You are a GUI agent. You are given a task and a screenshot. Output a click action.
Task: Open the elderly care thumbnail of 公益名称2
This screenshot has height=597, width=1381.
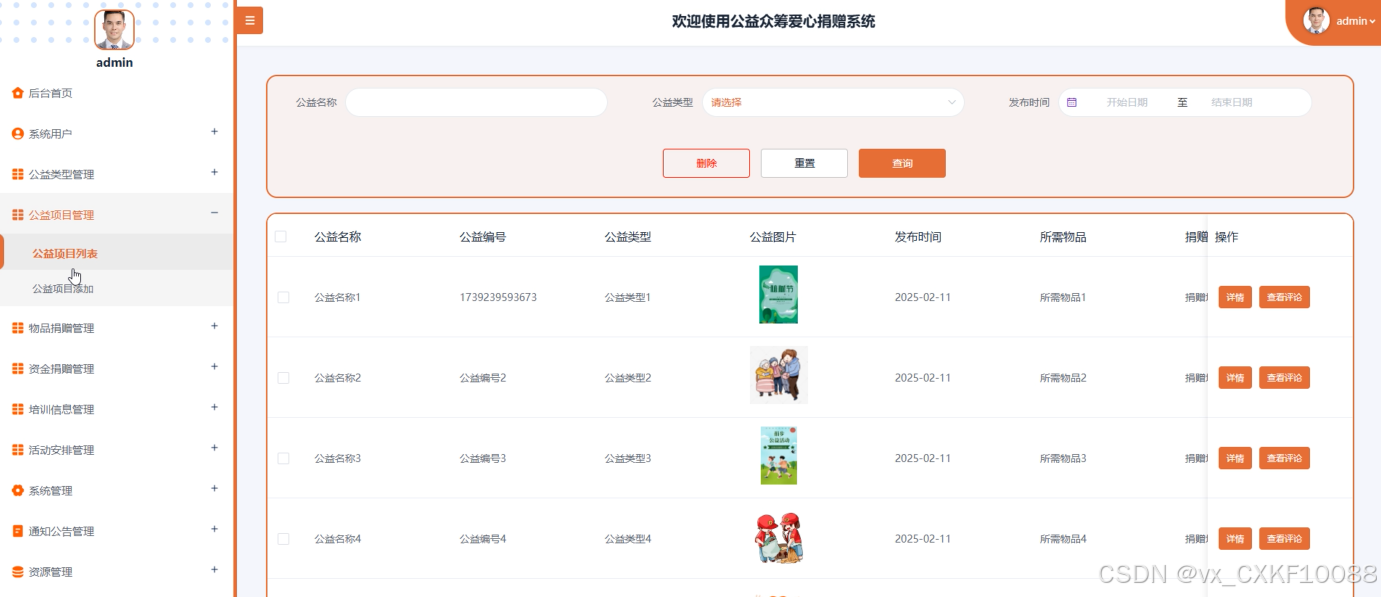coord(778,375)
